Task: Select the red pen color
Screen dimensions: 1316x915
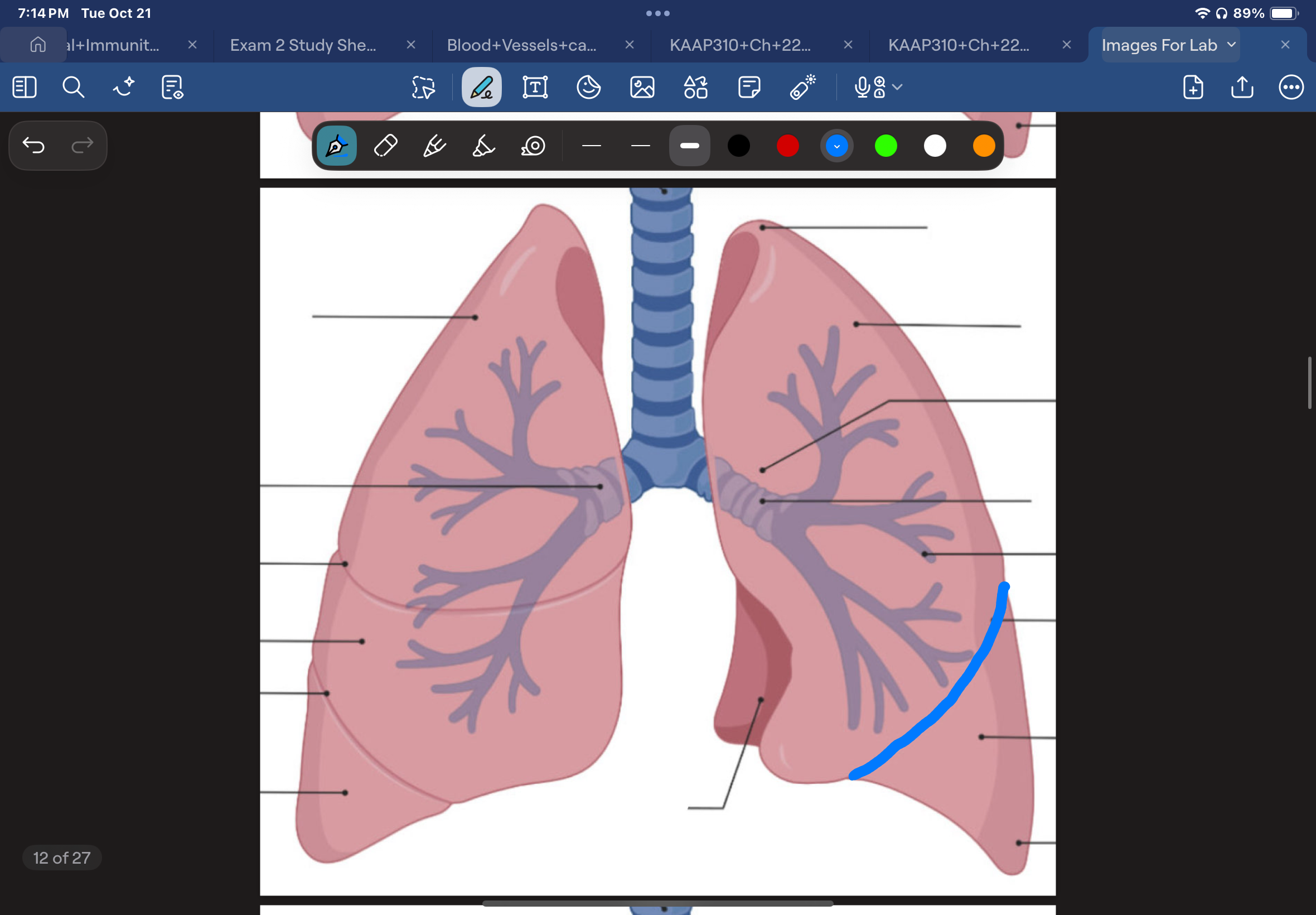Action: [x=787, y=146]
